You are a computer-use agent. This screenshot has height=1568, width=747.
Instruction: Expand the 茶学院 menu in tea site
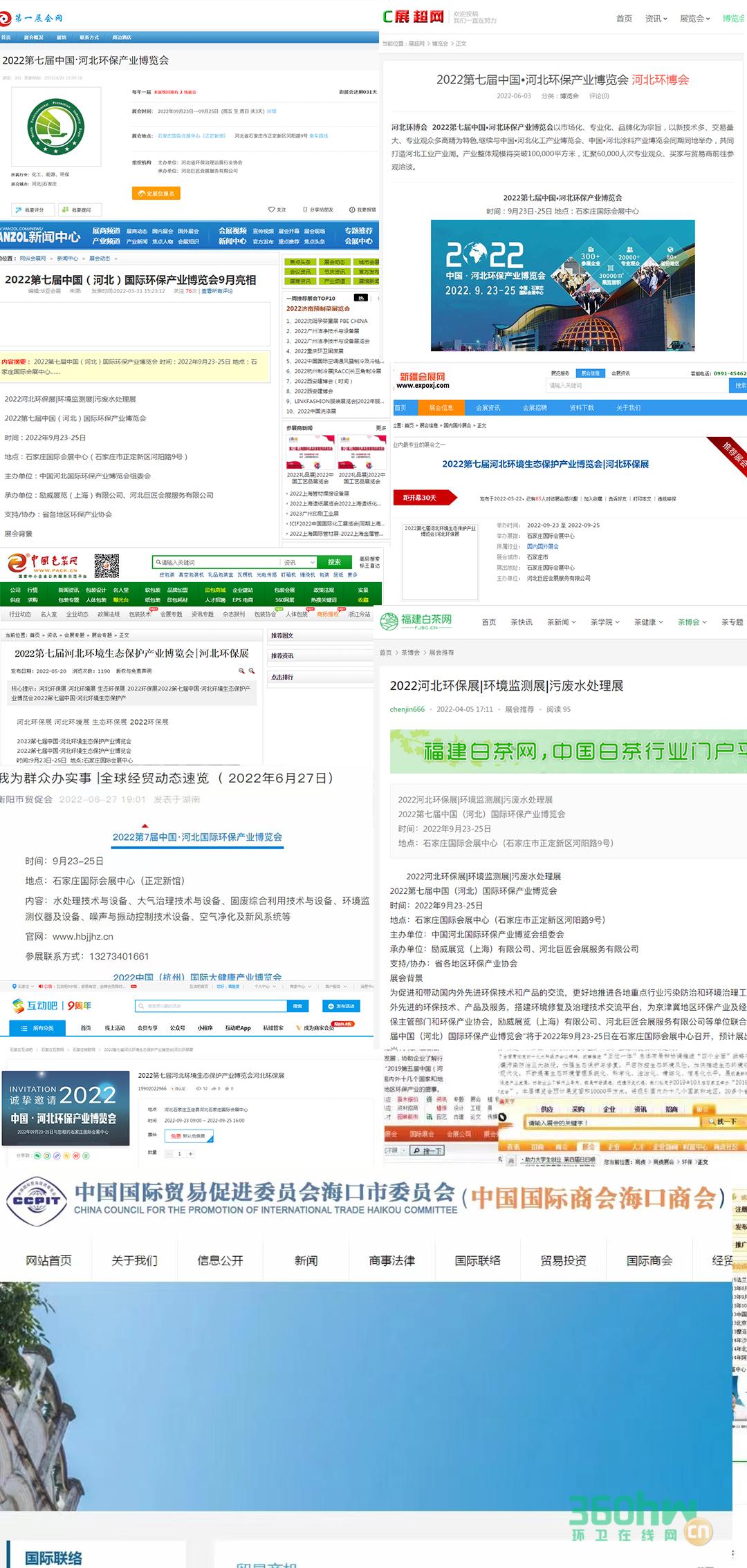point(605,622)
